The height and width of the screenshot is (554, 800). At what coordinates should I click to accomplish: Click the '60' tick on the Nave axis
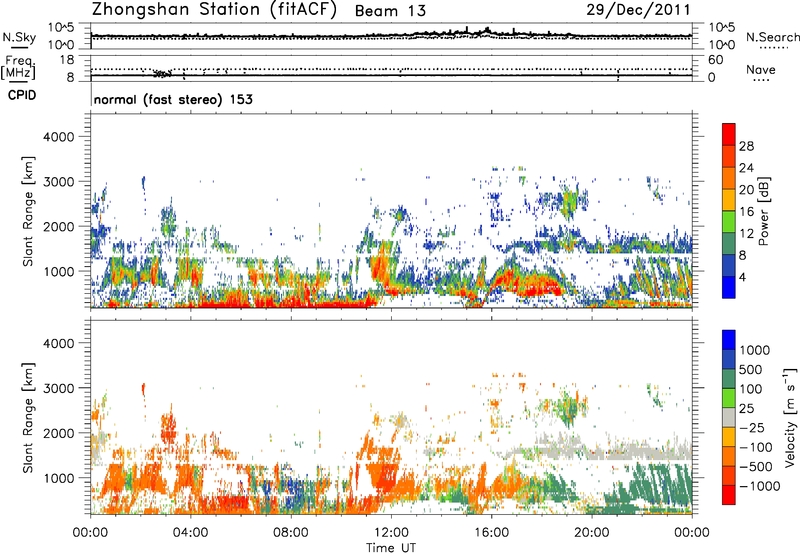tap(716, 60)
